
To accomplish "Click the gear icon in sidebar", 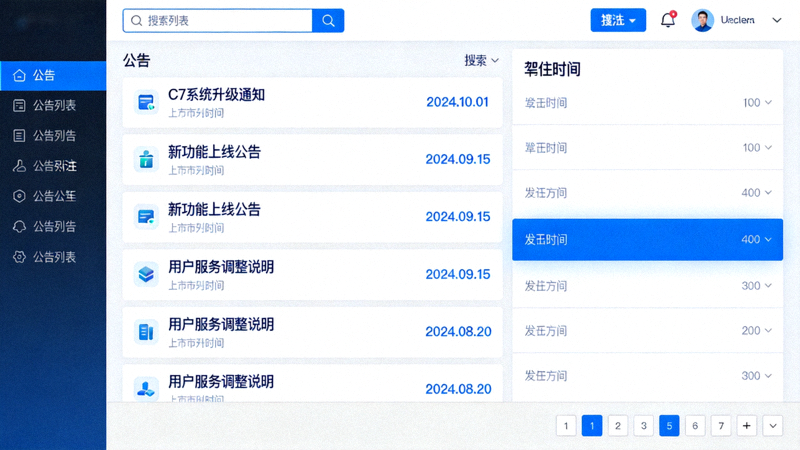I will [19, 257].
